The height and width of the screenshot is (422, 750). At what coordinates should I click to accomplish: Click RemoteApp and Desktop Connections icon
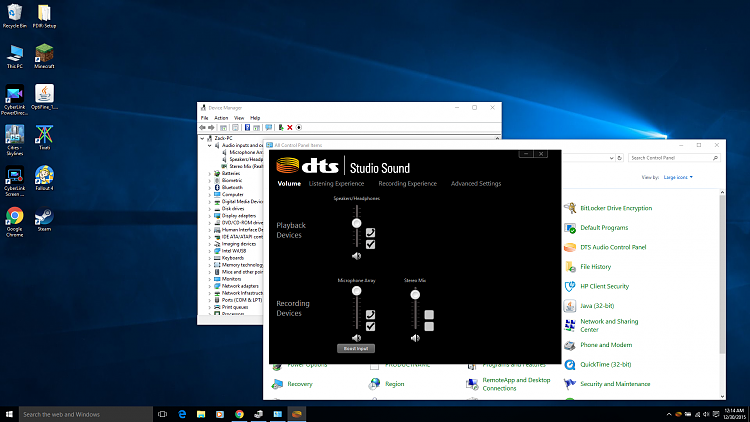(x=472, y=384)
